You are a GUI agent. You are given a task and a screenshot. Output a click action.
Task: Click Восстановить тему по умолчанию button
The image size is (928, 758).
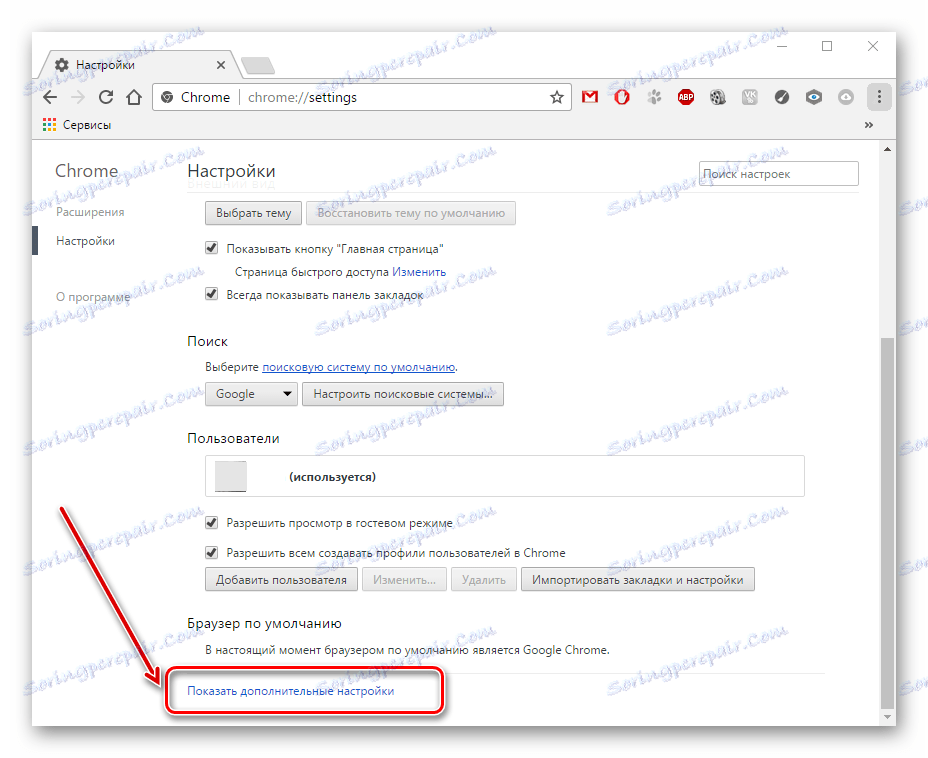coord(411,213)
